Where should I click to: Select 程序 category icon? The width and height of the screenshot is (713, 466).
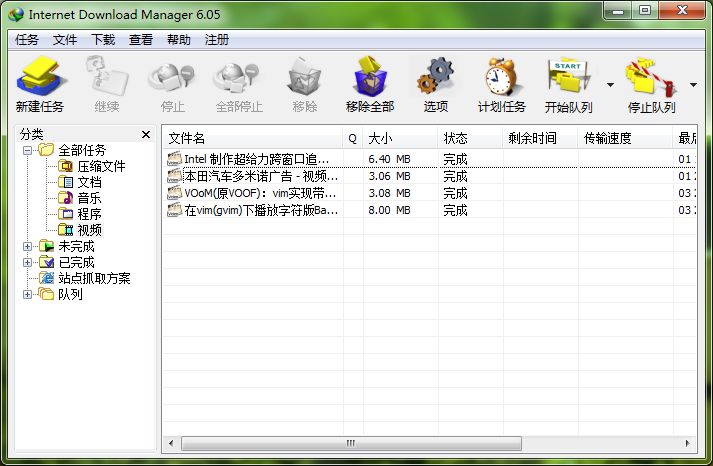coord(65,214)
